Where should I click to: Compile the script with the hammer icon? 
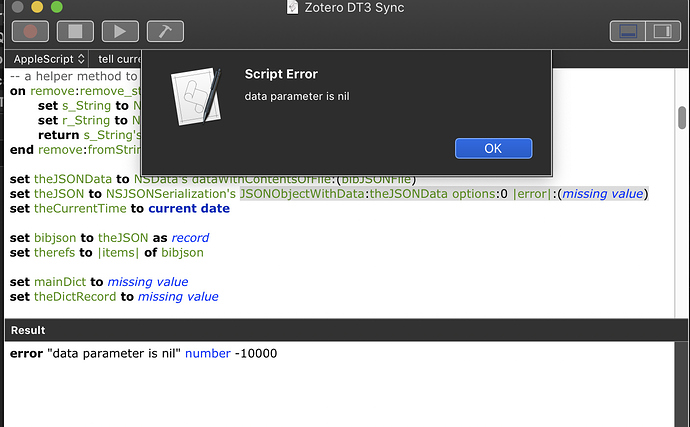pos(165,31)
